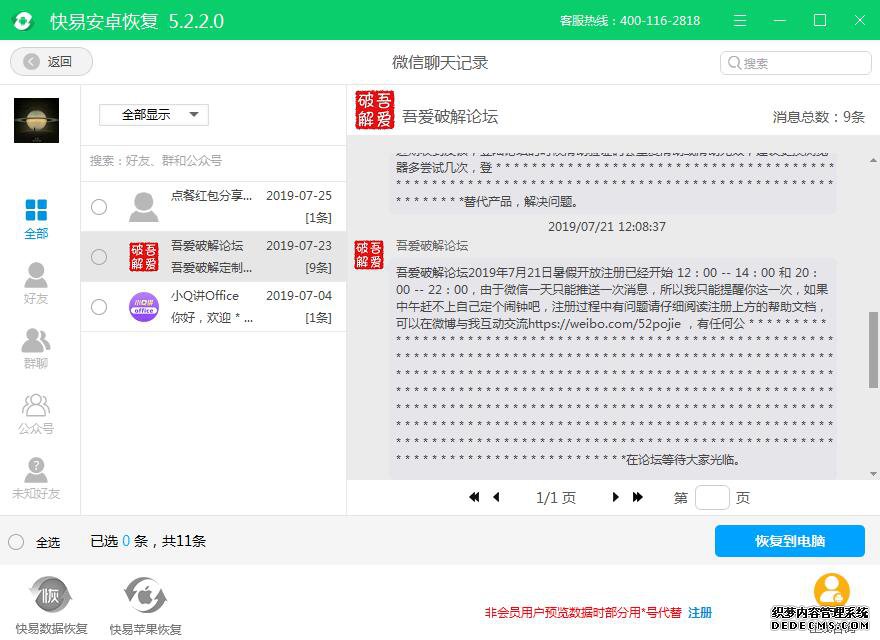
Task: Tick the radio for 吾爱破解论坛 conversation
Action: pos(99,257)
